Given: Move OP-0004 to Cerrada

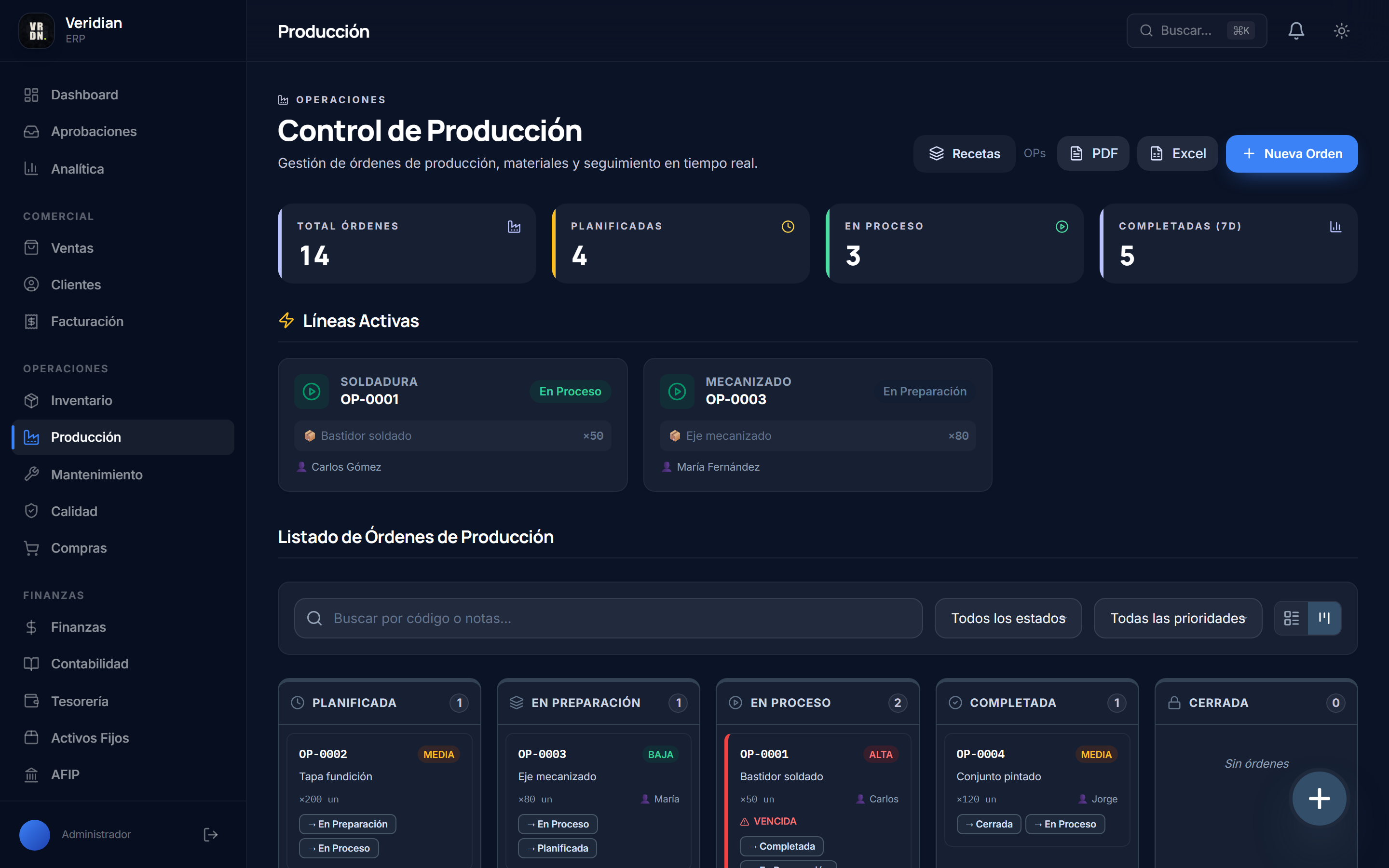Looking at the screenshot, I should [989, 824].
